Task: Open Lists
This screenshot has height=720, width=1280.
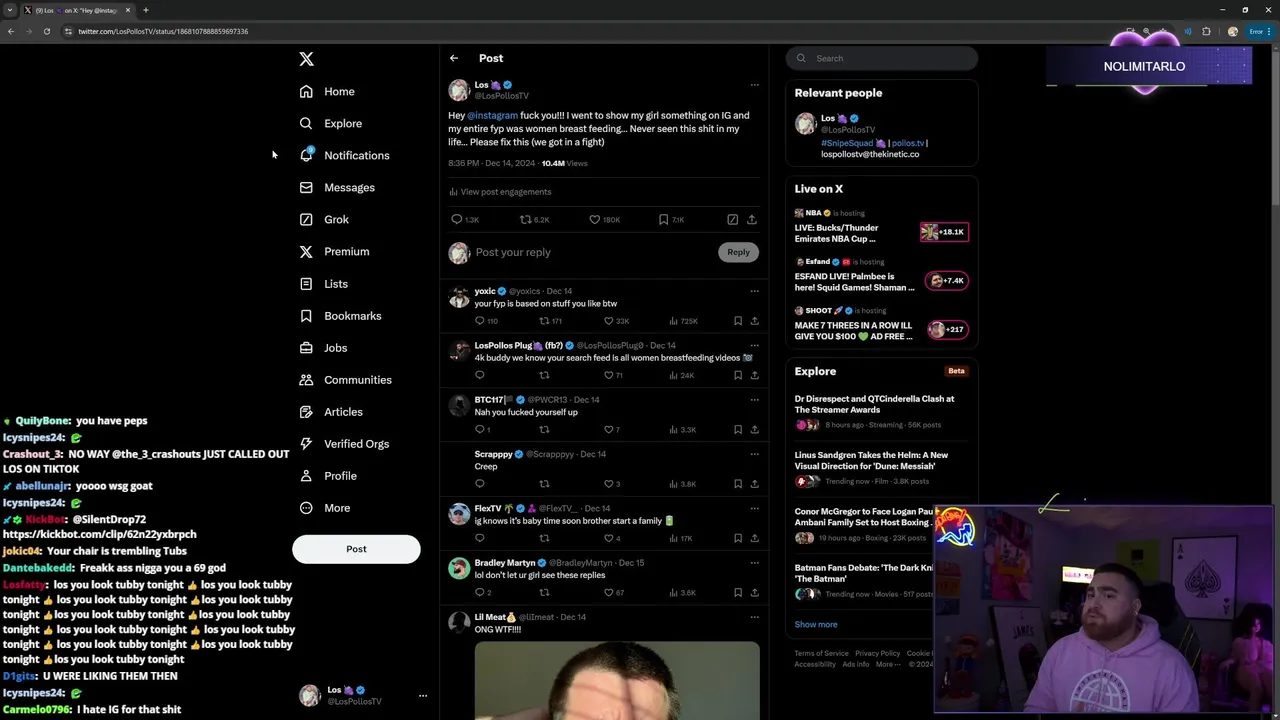Action: tap(324, 283)
